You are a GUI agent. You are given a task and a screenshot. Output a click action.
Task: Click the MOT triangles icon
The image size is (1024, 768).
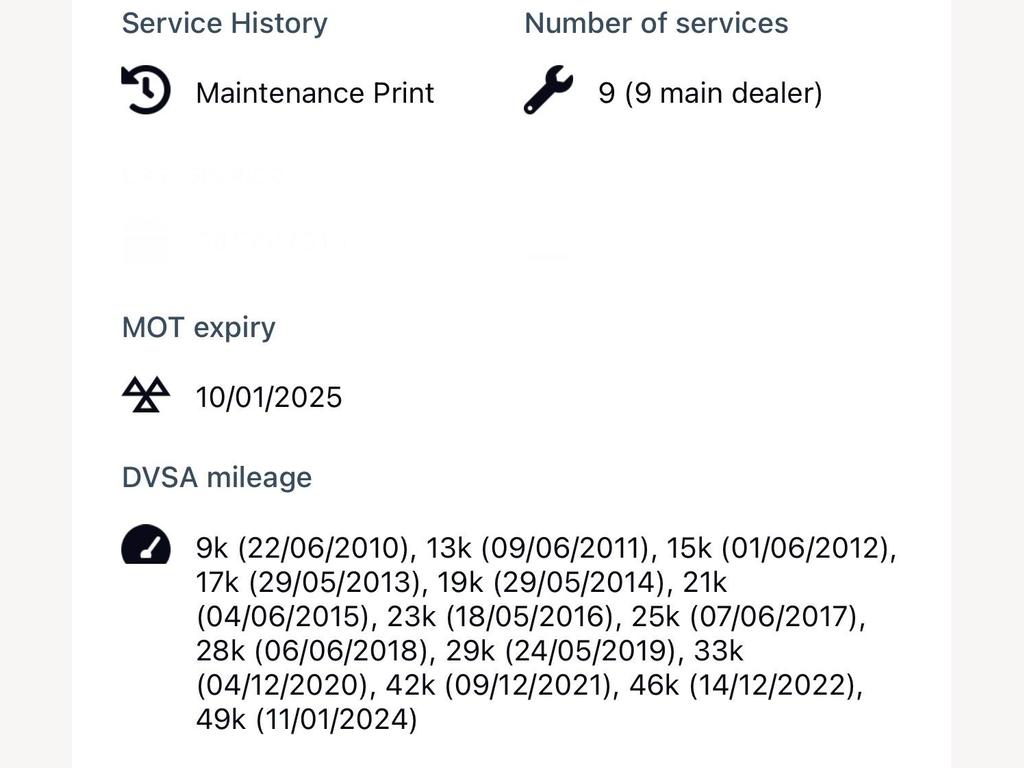pos(146,394)
